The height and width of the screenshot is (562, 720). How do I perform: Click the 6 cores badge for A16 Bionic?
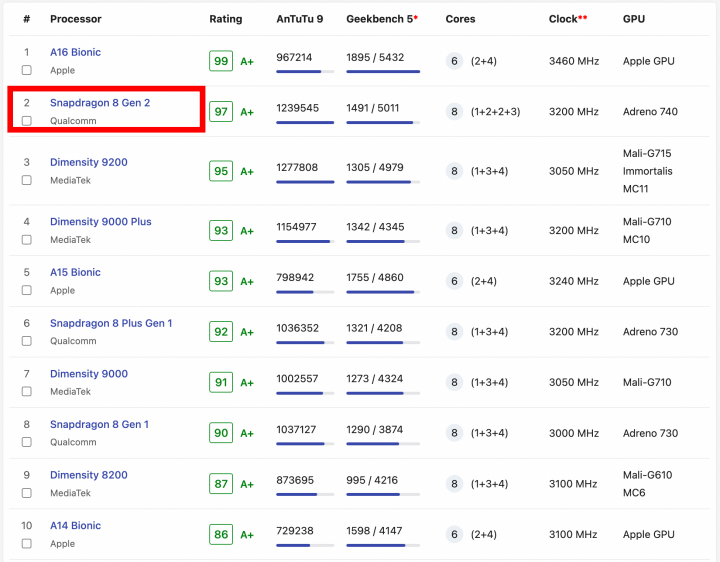(x=454, y=61)
